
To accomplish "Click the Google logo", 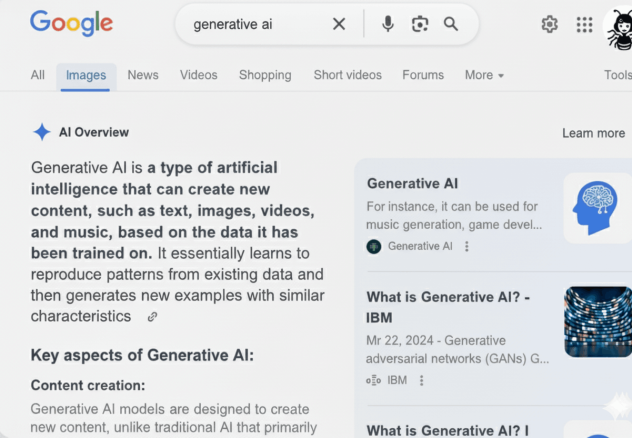I will pyautogui.click(x=71, y=23).
